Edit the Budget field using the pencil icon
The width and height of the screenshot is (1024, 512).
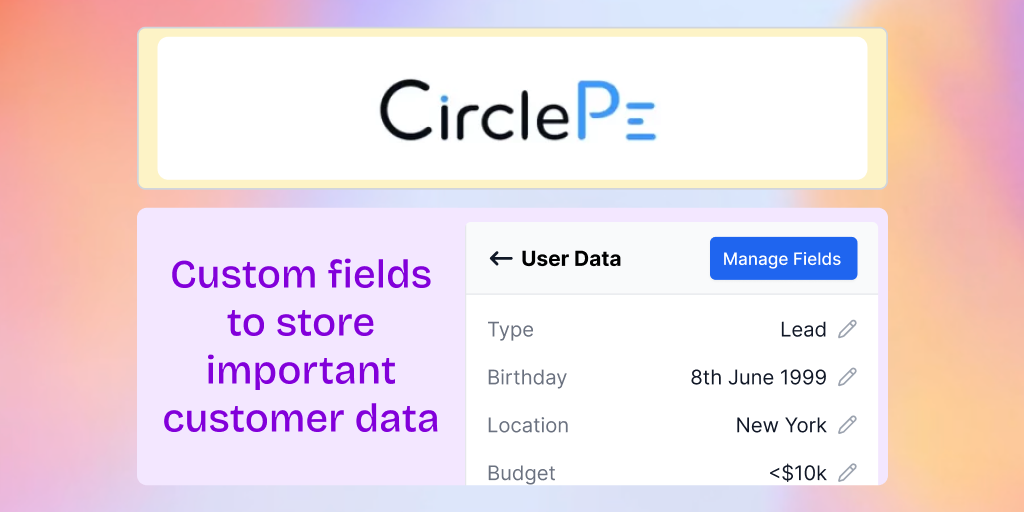point(847,472)
